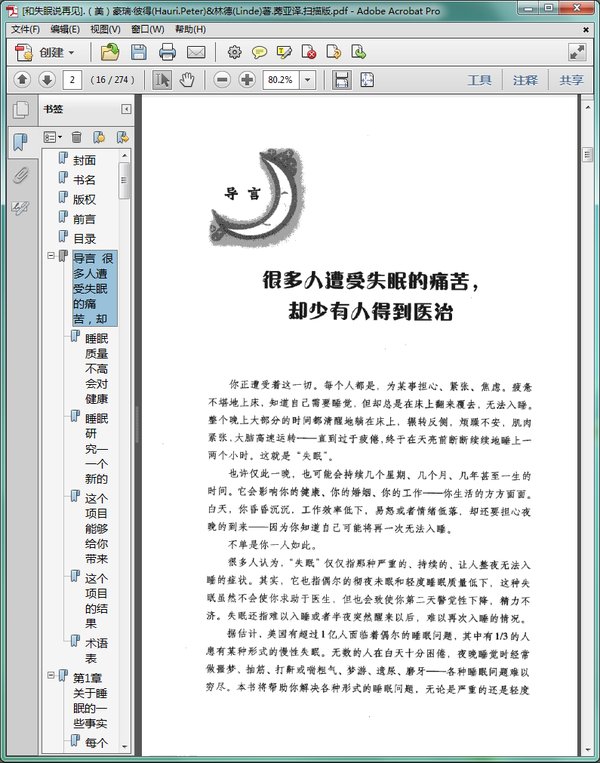Click the bookmarks panel scrollbar thumb
600x763 pixels.
(124, 181)
